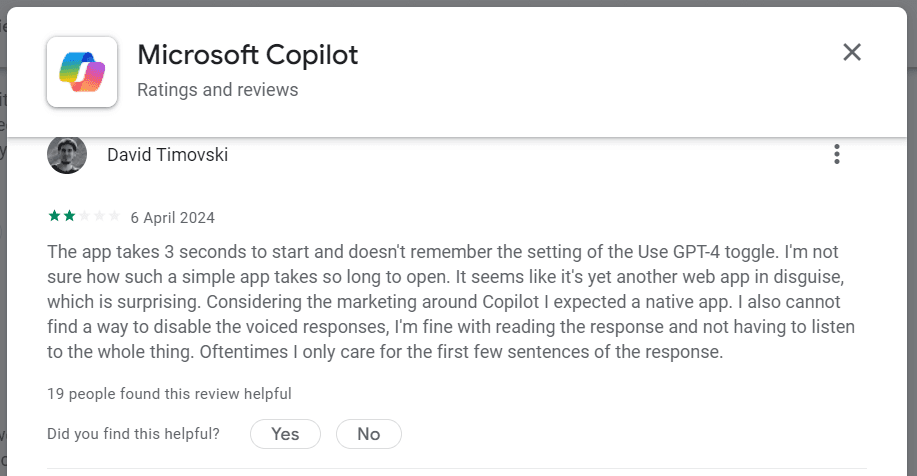Viewport: 917px width, 476px height.
Task: Click the second green star of the rating
Action: click(x=68, y=216)
